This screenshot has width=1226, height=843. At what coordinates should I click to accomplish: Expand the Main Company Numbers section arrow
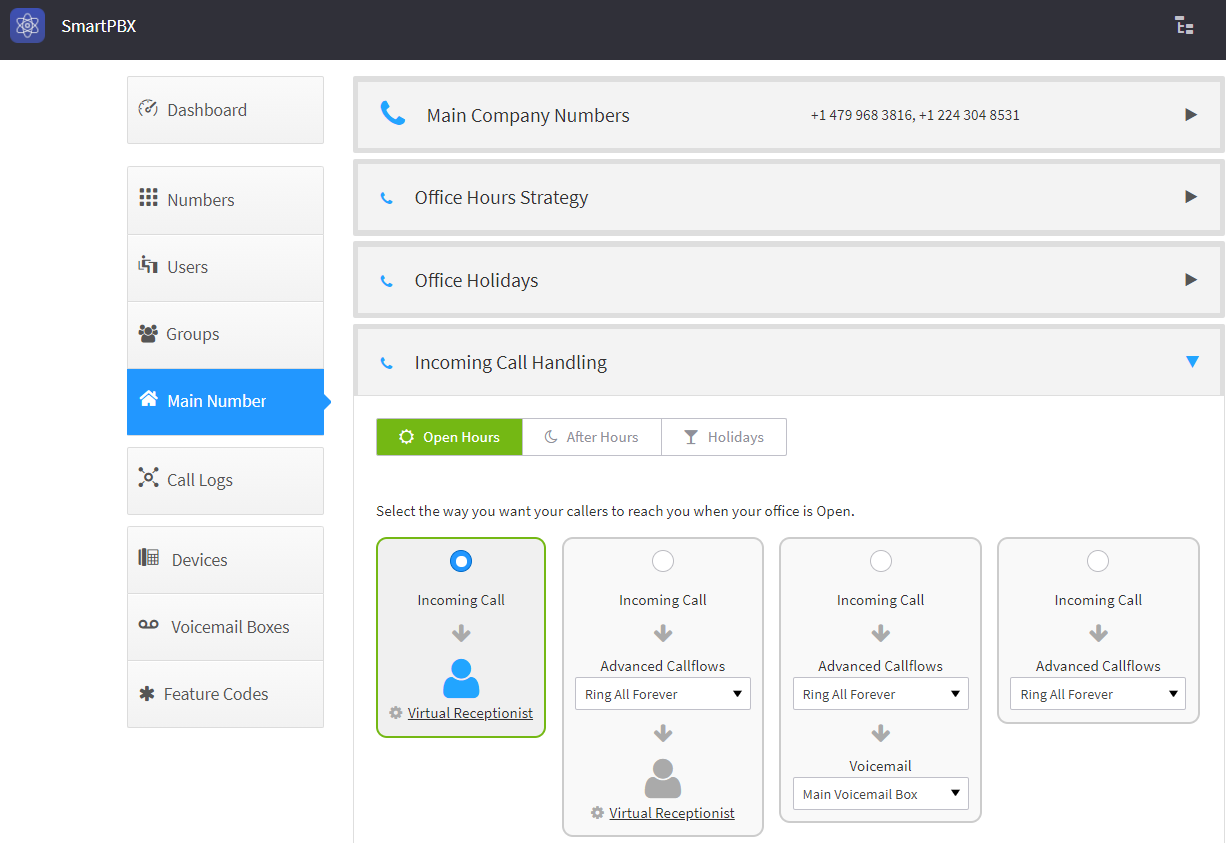(1191, 115)
